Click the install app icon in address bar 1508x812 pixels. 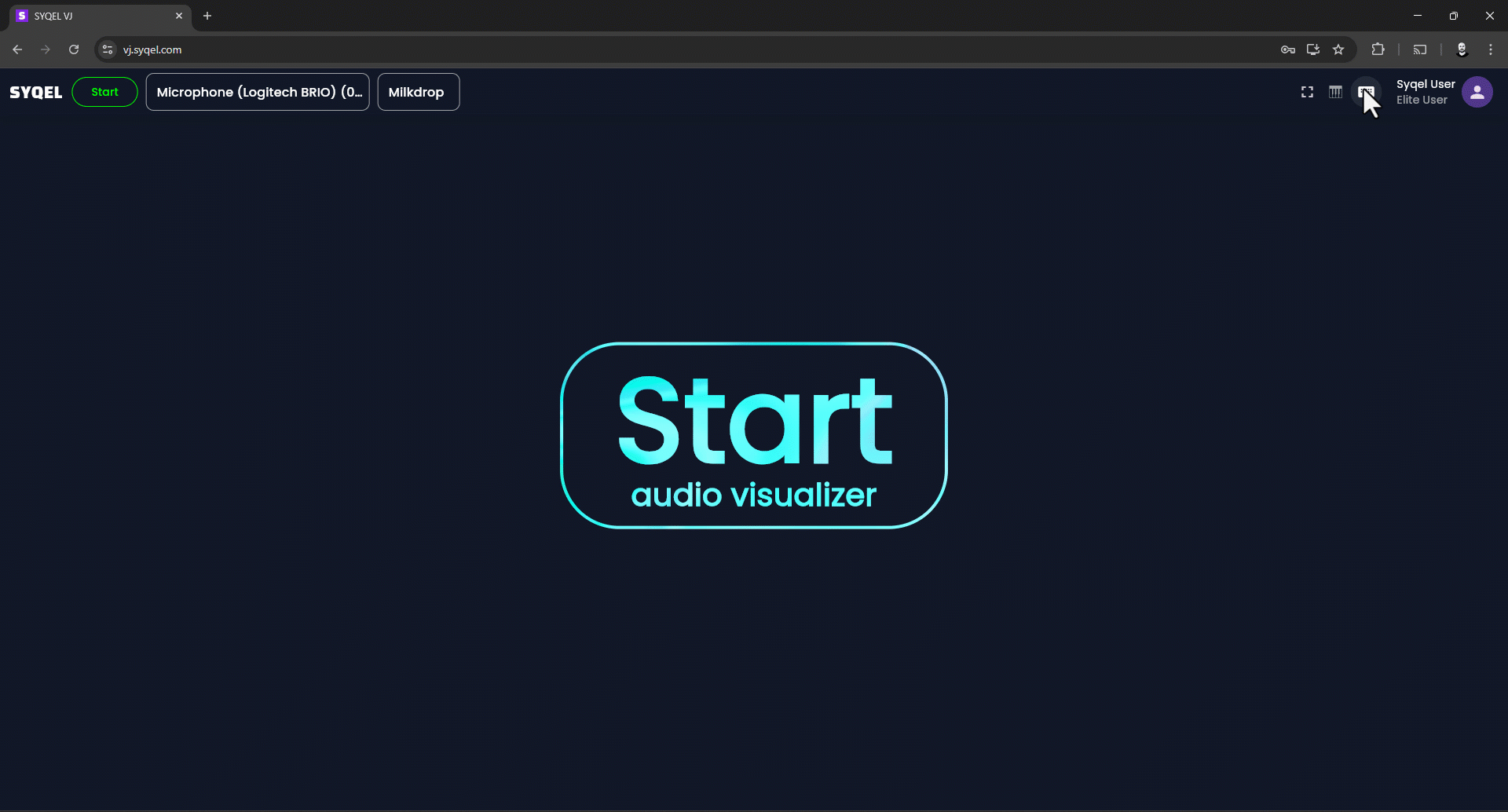1312,49
